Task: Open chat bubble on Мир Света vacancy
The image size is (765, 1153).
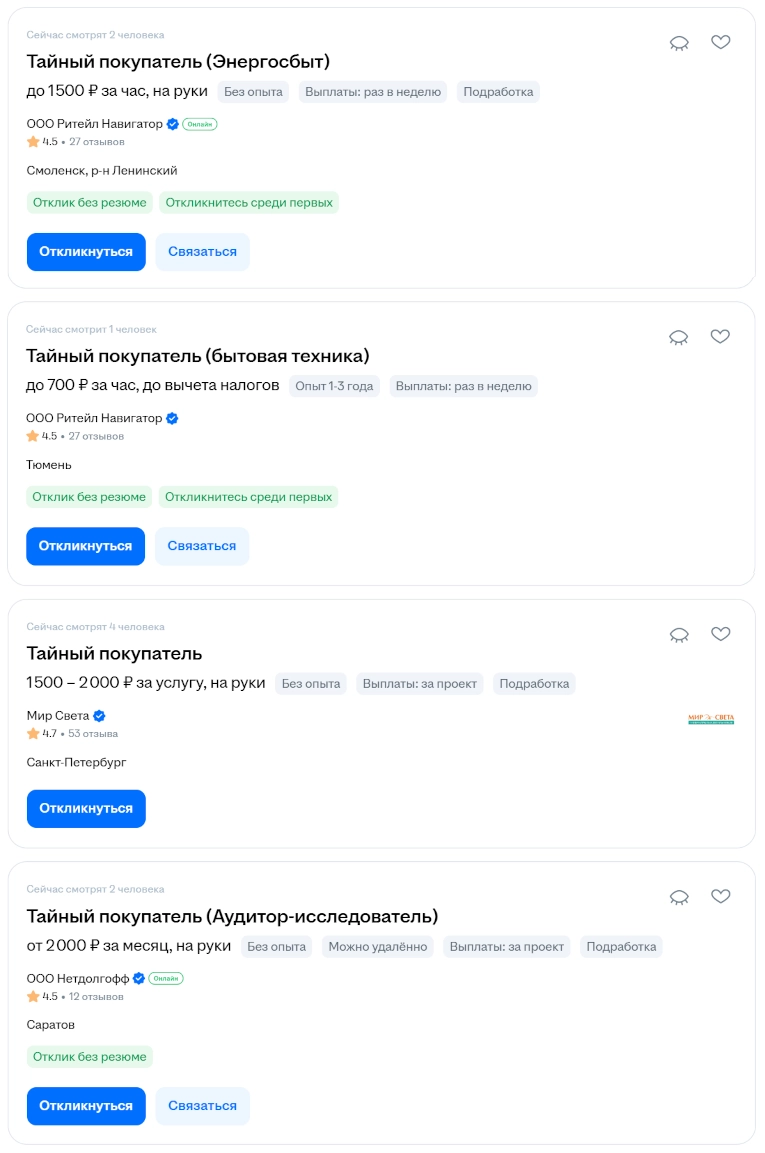Action: pyautogui.click(x=679, y=635)
